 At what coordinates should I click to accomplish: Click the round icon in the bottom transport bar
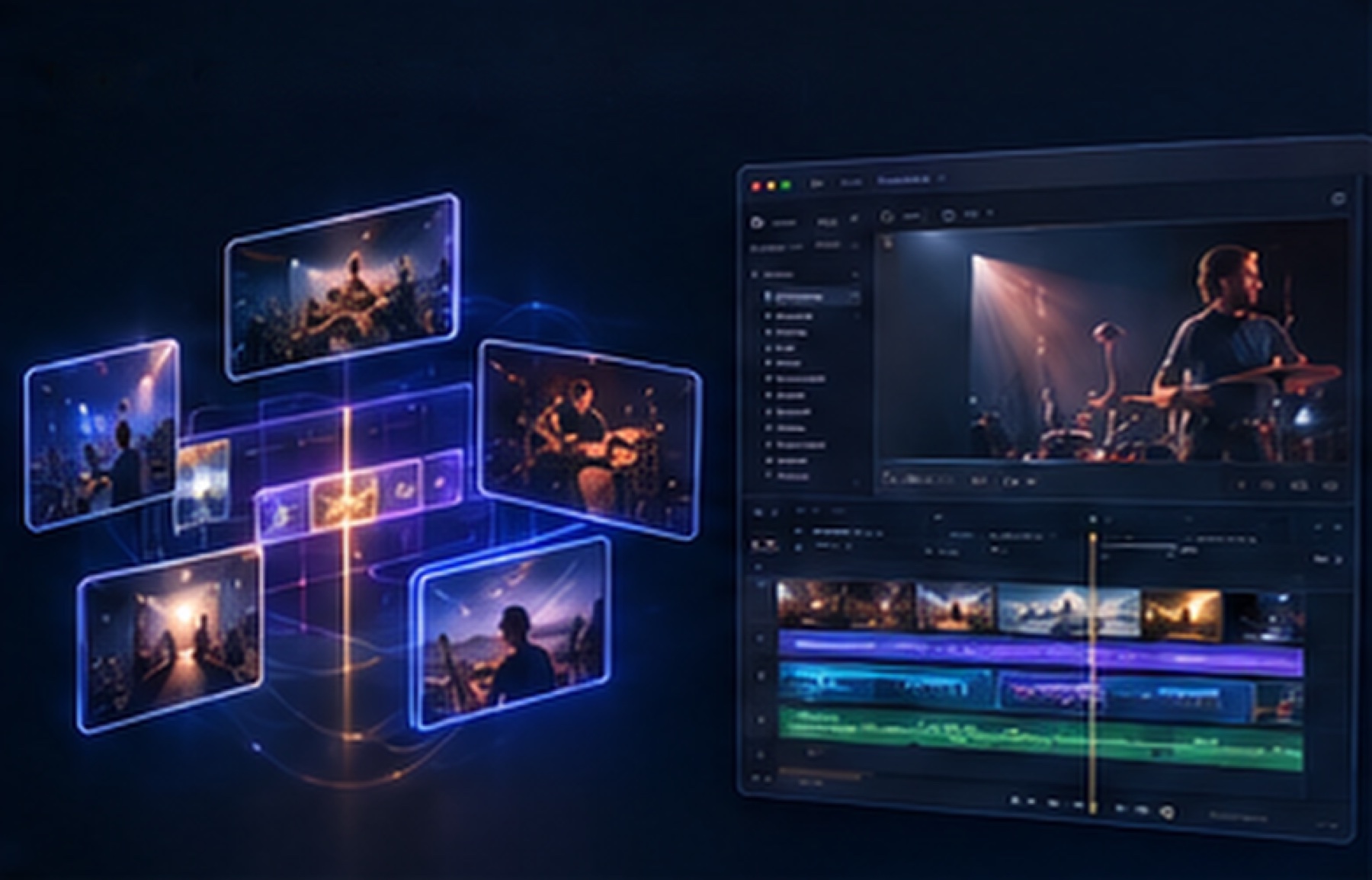coord(1166,813)
